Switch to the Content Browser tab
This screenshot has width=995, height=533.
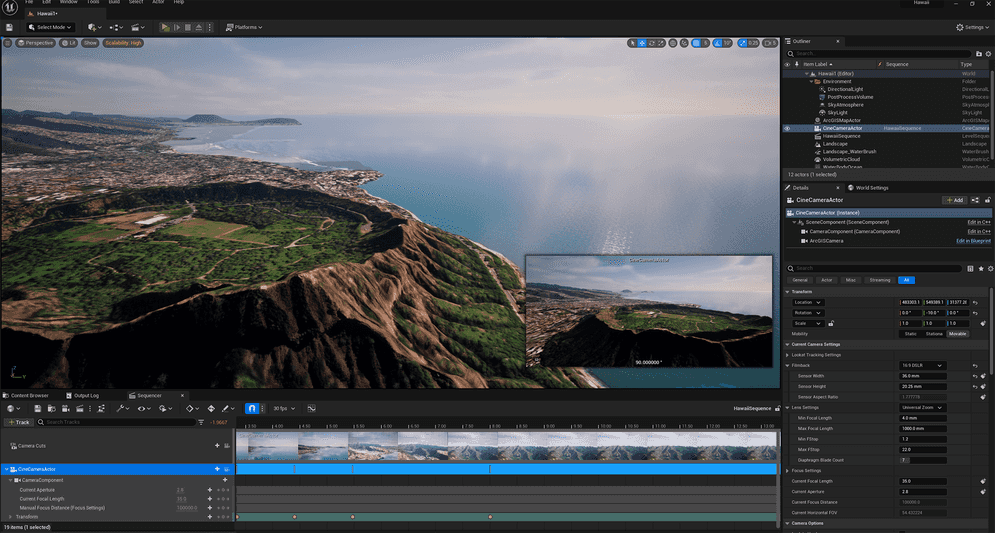pyautogui.click(x=27, y=395)
